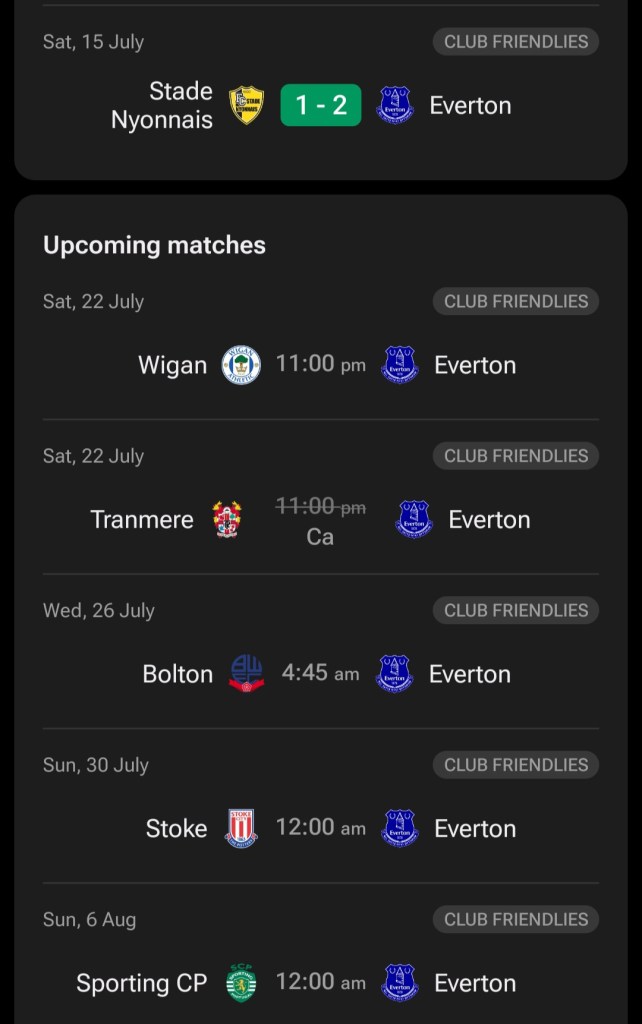Click Everton crest in Wigan match
This screenshot has height=1024, width=642.
[400, 365]
